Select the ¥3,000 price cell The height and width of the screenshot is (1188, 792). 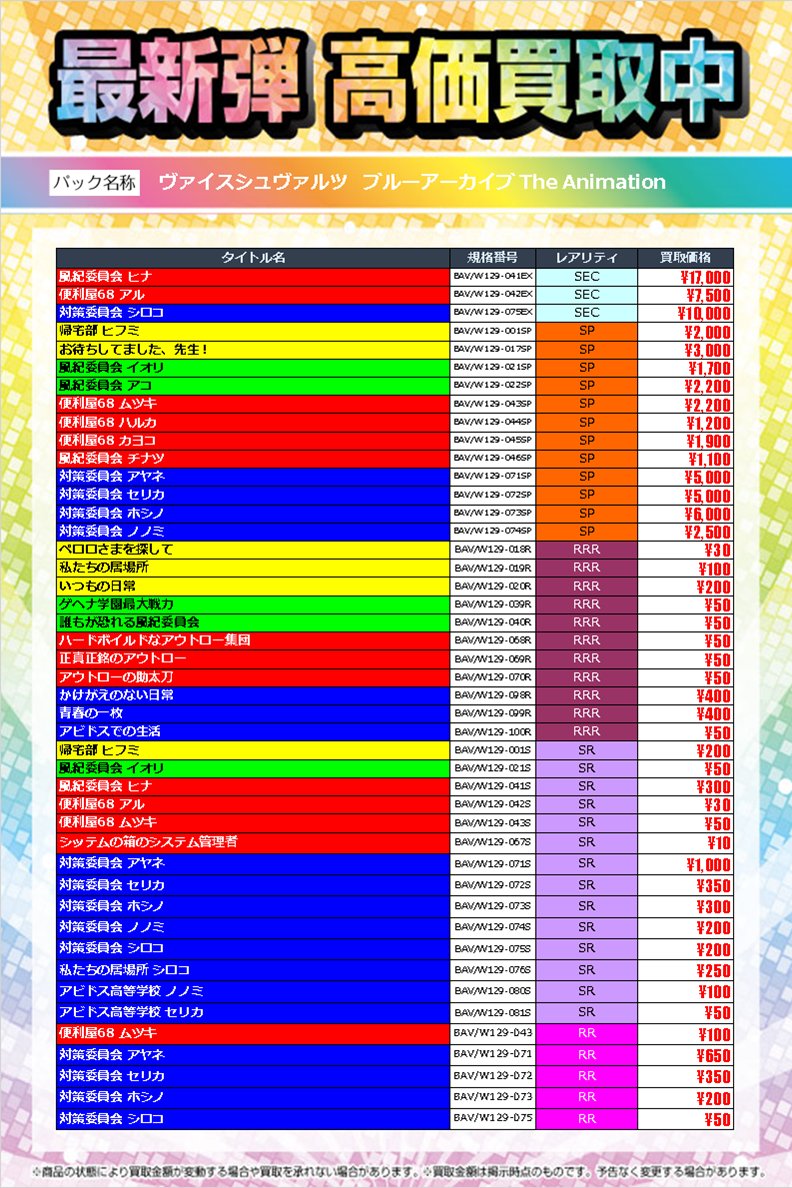(x=685, y=349)
